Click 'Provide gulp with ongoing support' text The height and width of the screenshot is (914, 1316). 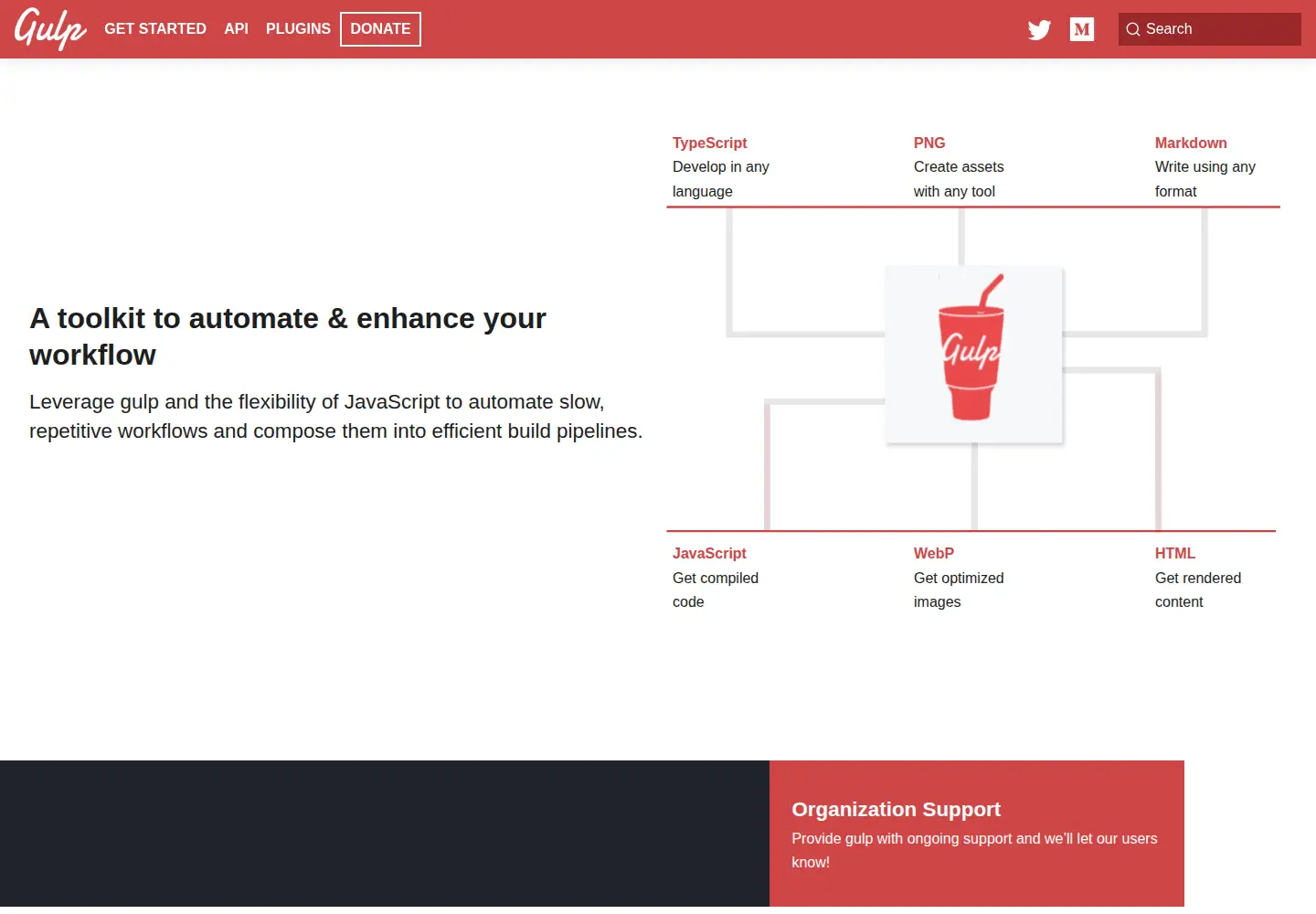pos(974,850)
